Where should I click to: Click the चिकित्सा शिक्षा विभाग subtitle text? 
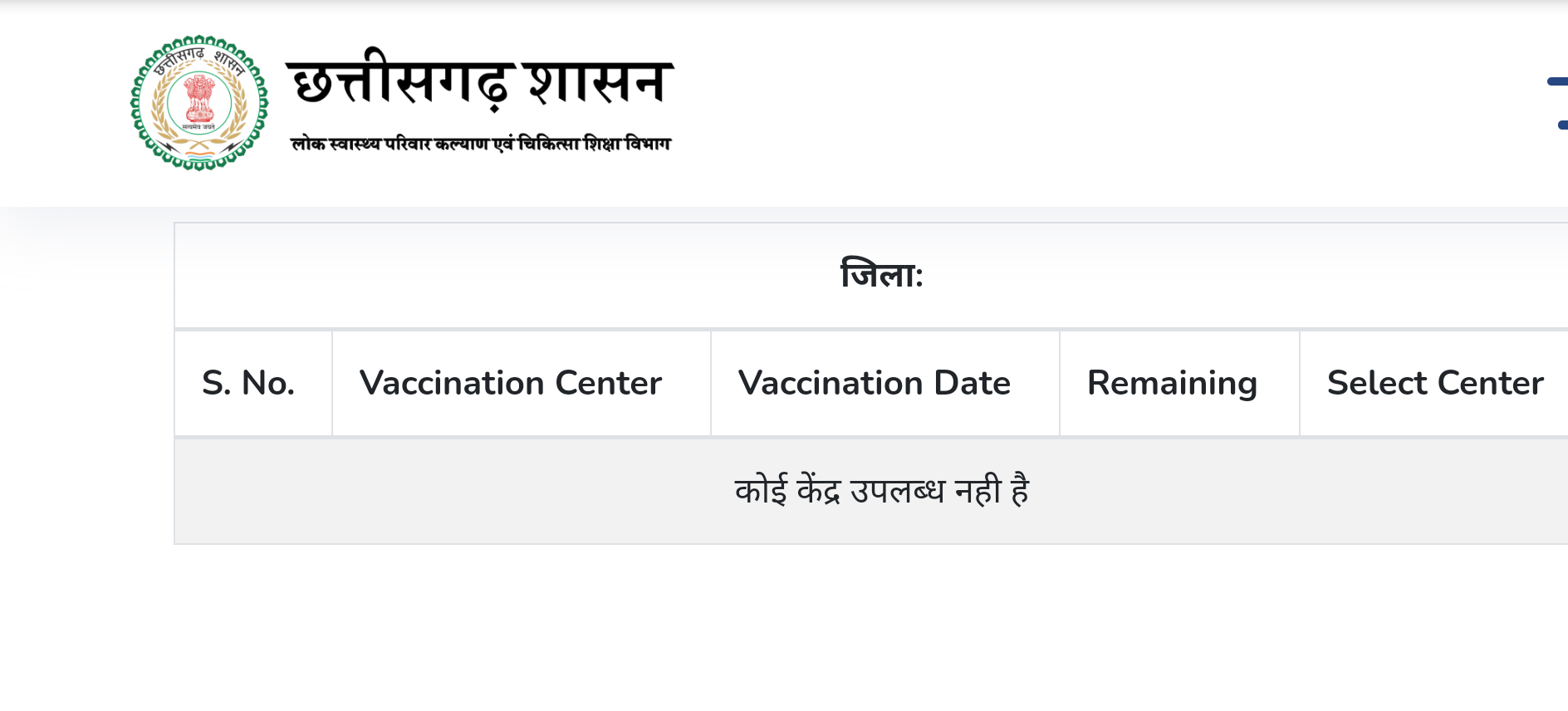[x=594, y=144]
